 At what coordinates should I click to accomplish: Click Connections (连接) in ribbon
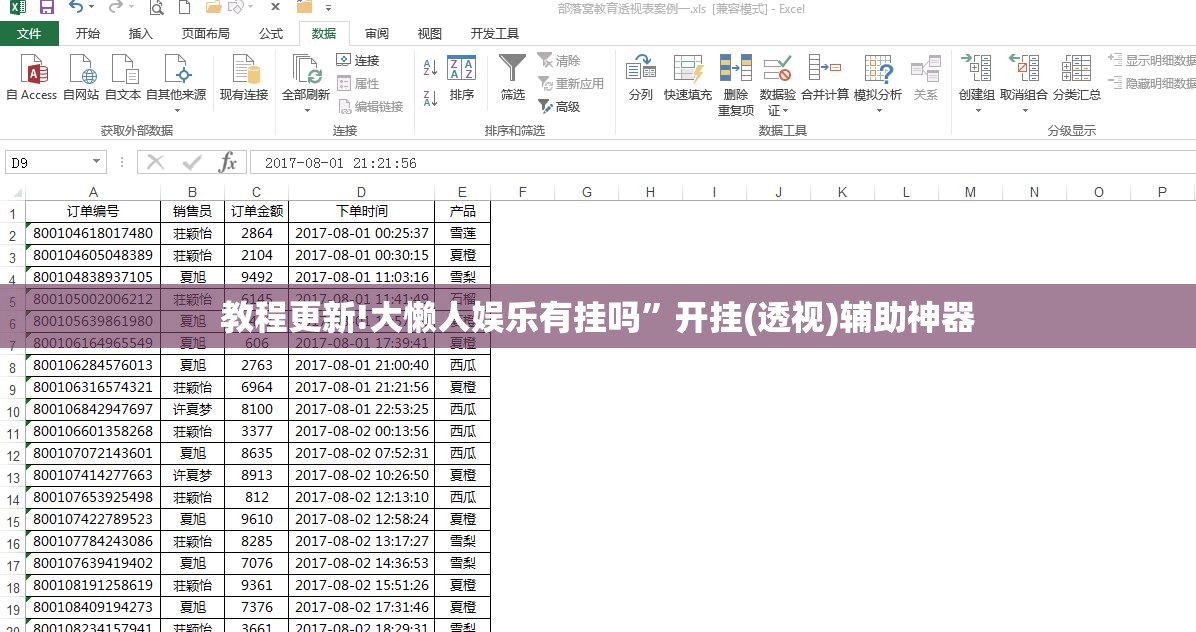pyautogui.click(x=358, y=60)
